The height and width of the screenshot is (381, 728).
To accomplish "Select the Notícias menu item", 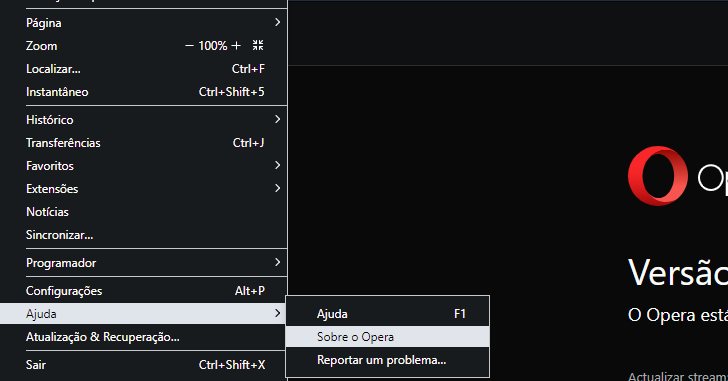I will (x=143, y=212).
